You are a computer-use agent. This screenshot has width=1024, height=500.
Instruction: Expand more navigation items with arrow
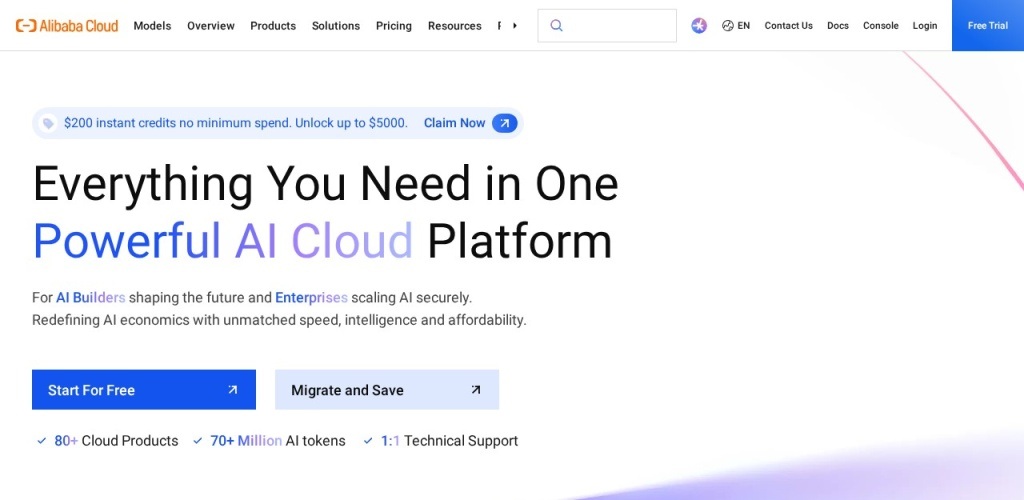click(515, 26)
